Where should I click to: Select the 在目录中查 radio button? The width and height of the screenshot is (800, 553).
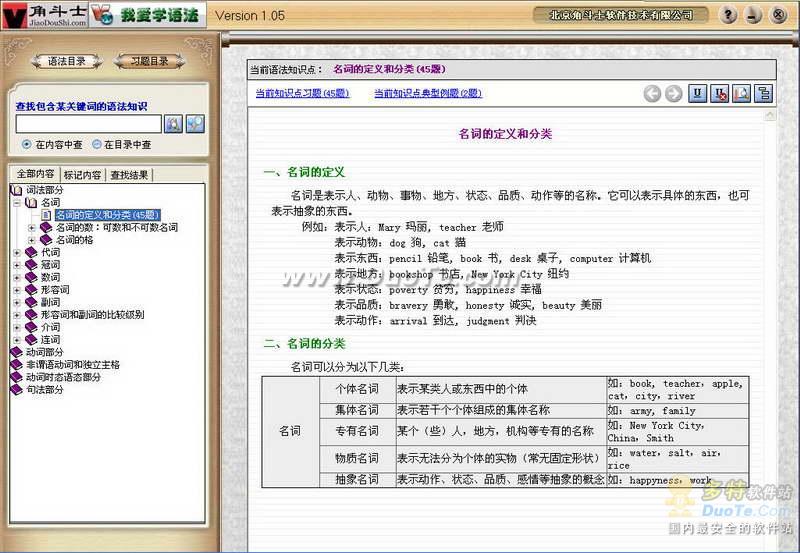click(97, 144)
